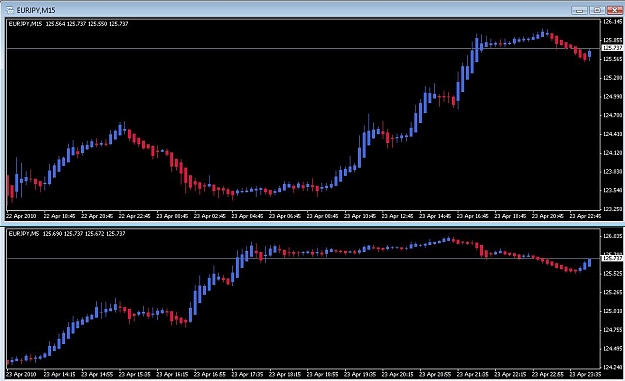The image size is (625, 381).
Task: Click the 22 Apr 2010 time axis label
Action: [x=21, y=216]
